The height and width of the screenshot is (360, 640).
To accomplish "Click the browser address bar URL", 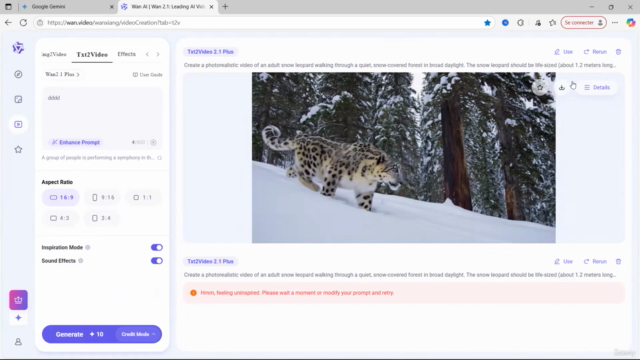I will pos(261,22).
